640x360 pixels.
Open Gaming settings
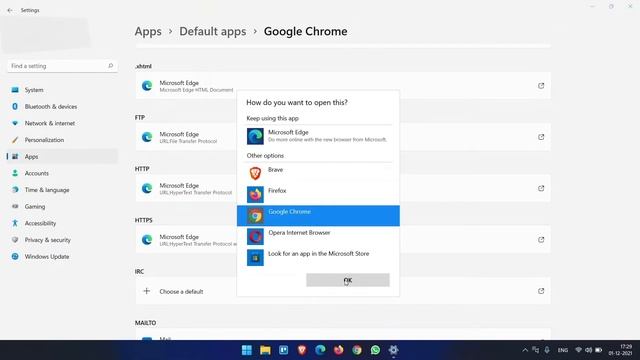click(x=62, y=207)
